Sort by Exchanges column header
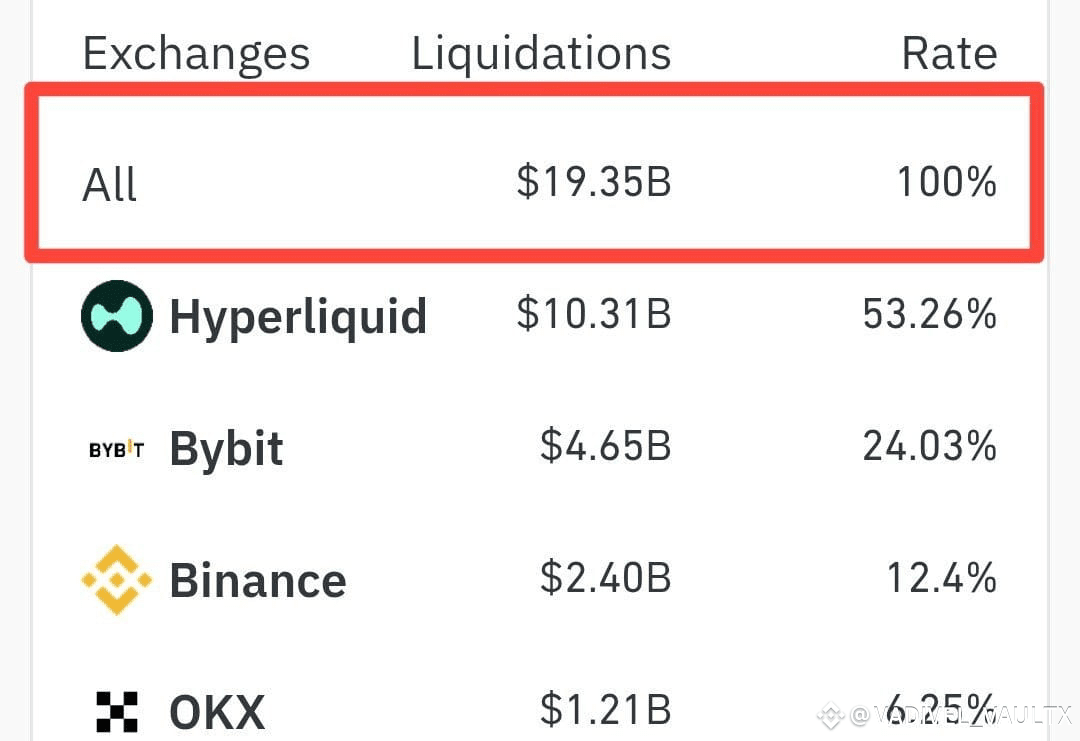Screen dimensions: 1080x741 [196, 54]
